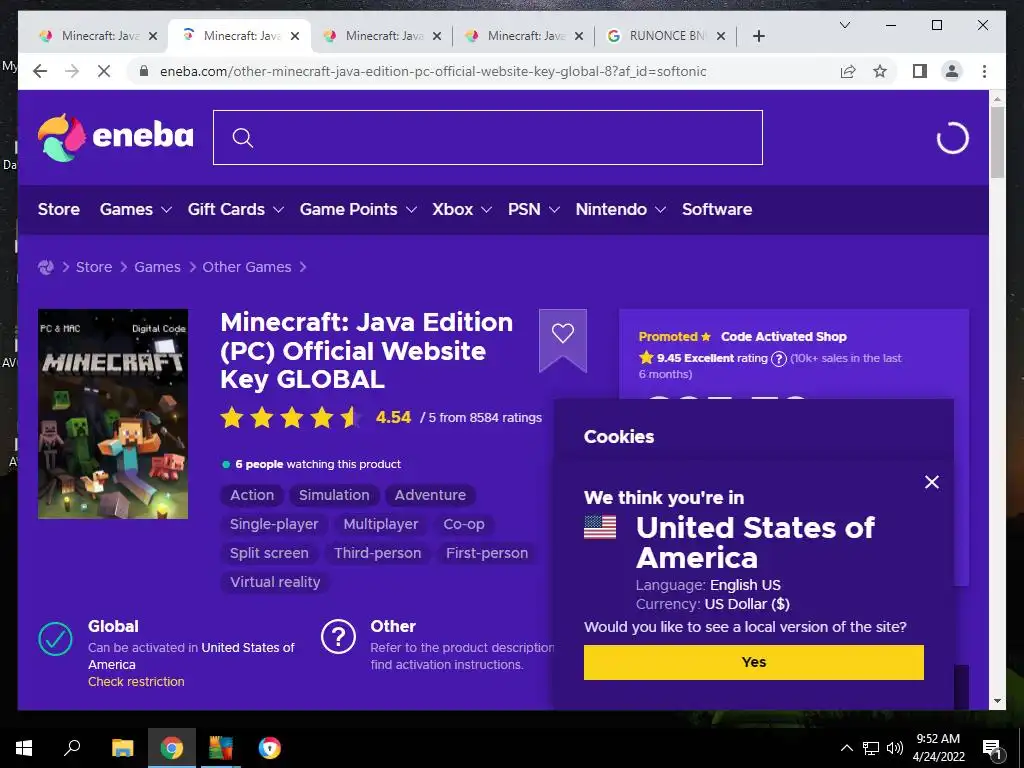Viewport: 1024px width, 768px height.
Task: Open Chrome profile avatar
Action: click(952, 71)
